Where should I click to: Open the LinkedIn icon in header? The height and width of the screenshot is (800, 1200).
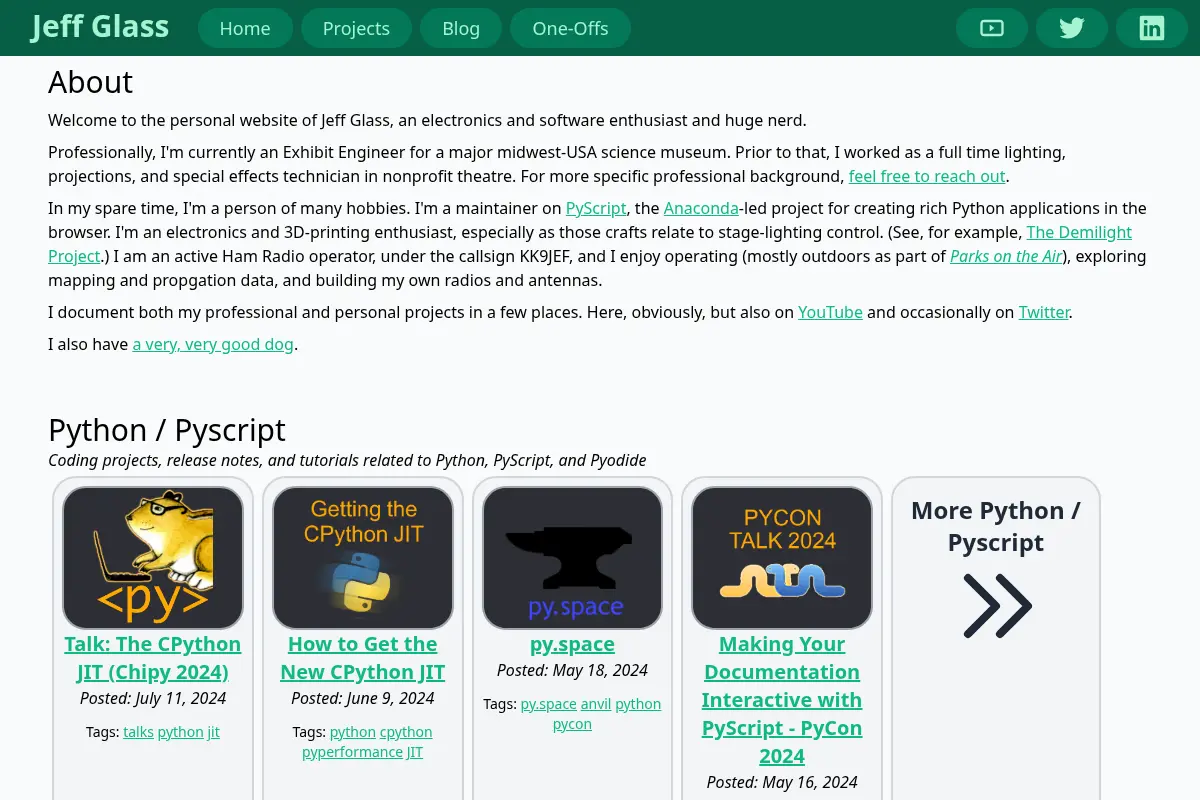point(1152,28)
